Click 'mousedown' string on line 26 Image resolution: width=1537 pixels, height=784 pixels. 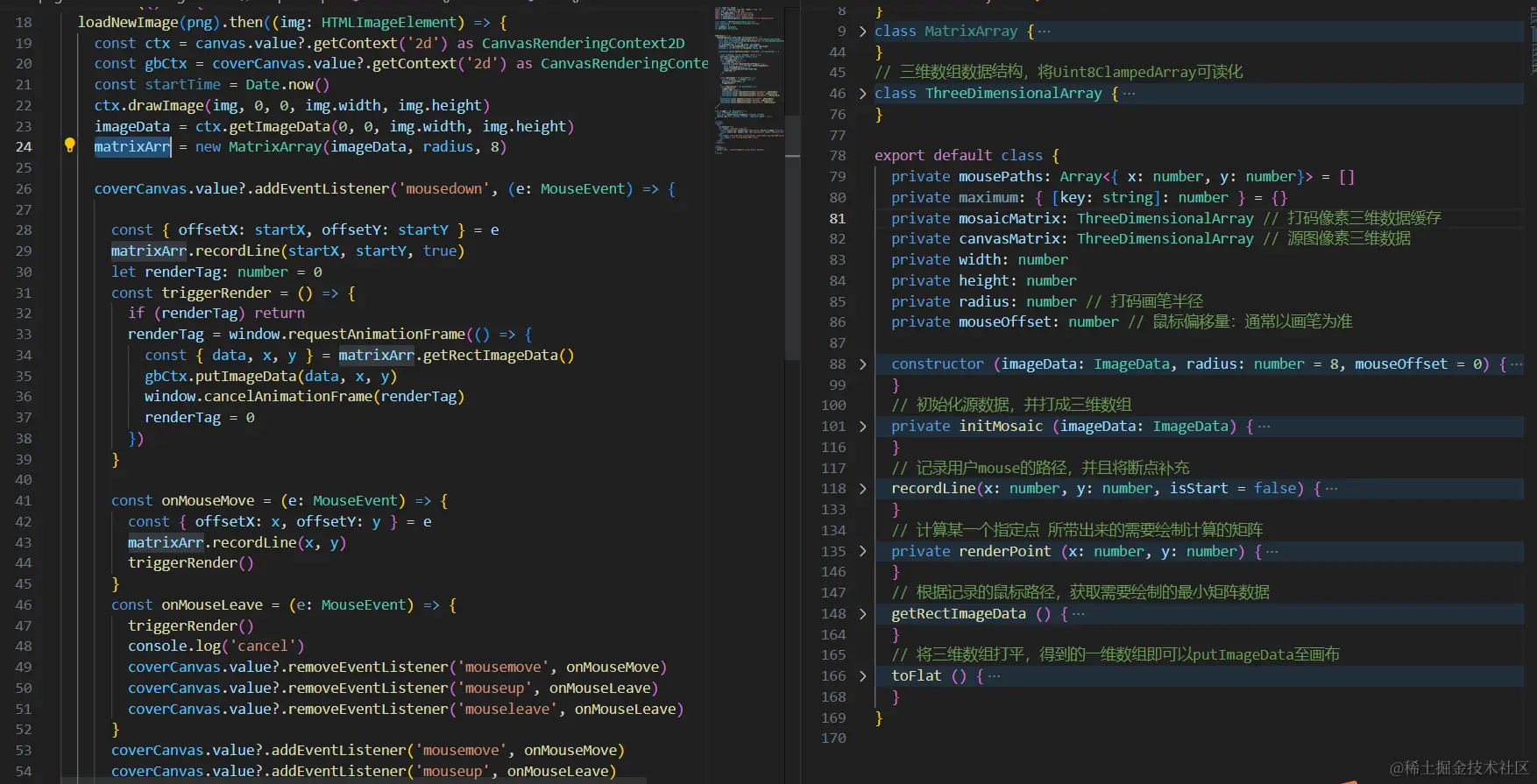(x=444, y=188)
